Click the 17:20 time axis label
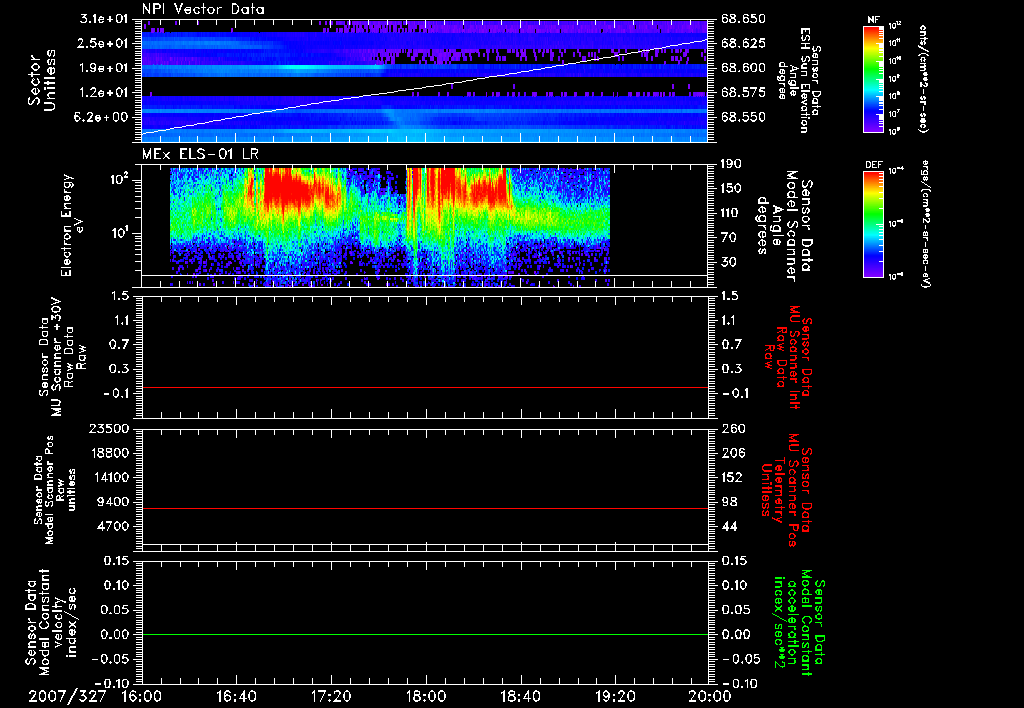1024x708 pixels. point(331,696)
